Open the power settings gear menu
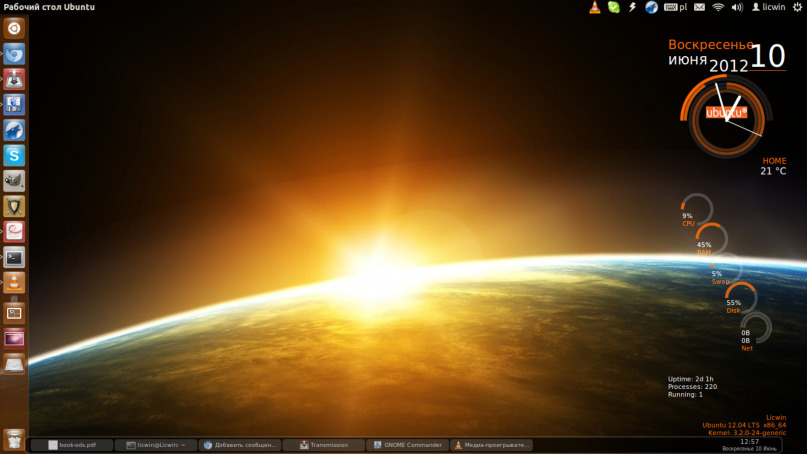The image size is (807, 454). pos(797,7)
